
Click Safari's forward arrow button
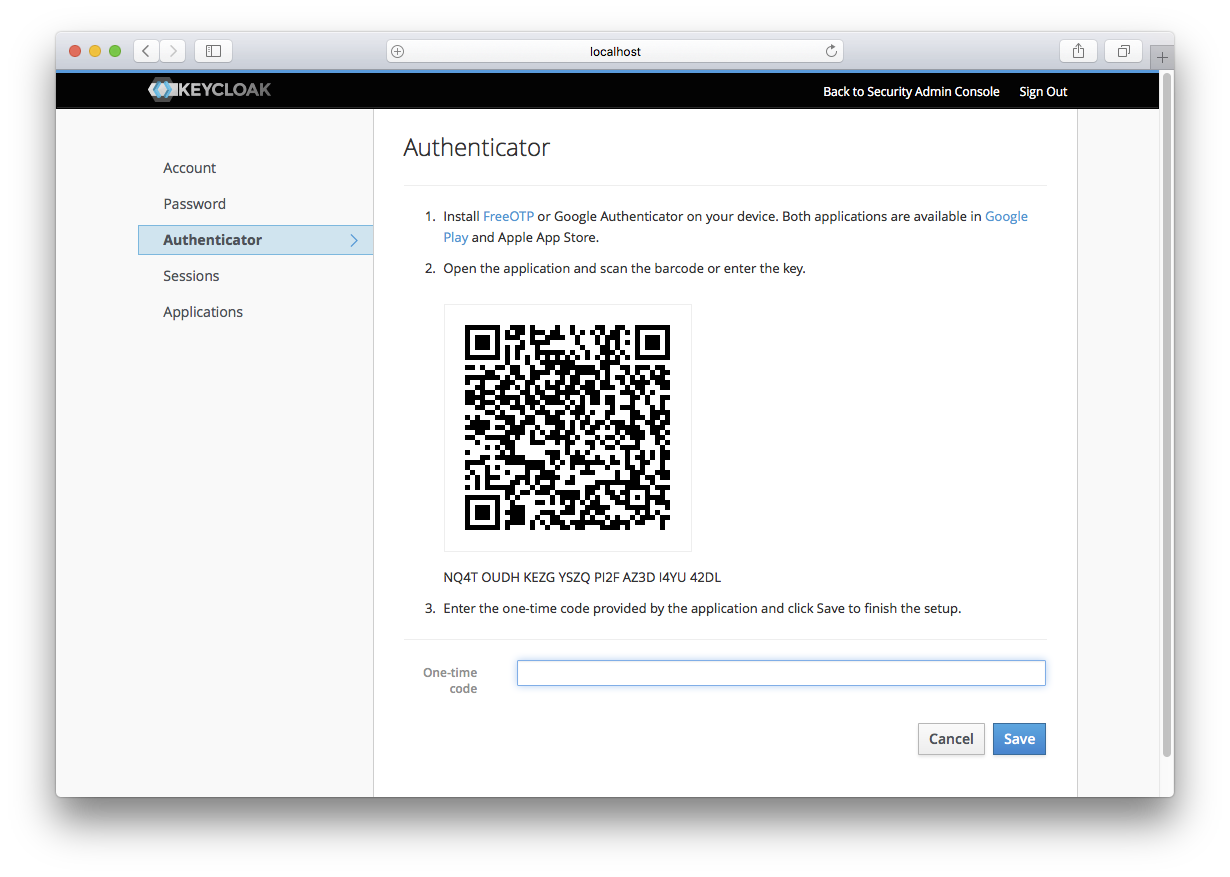click(173, 51)
